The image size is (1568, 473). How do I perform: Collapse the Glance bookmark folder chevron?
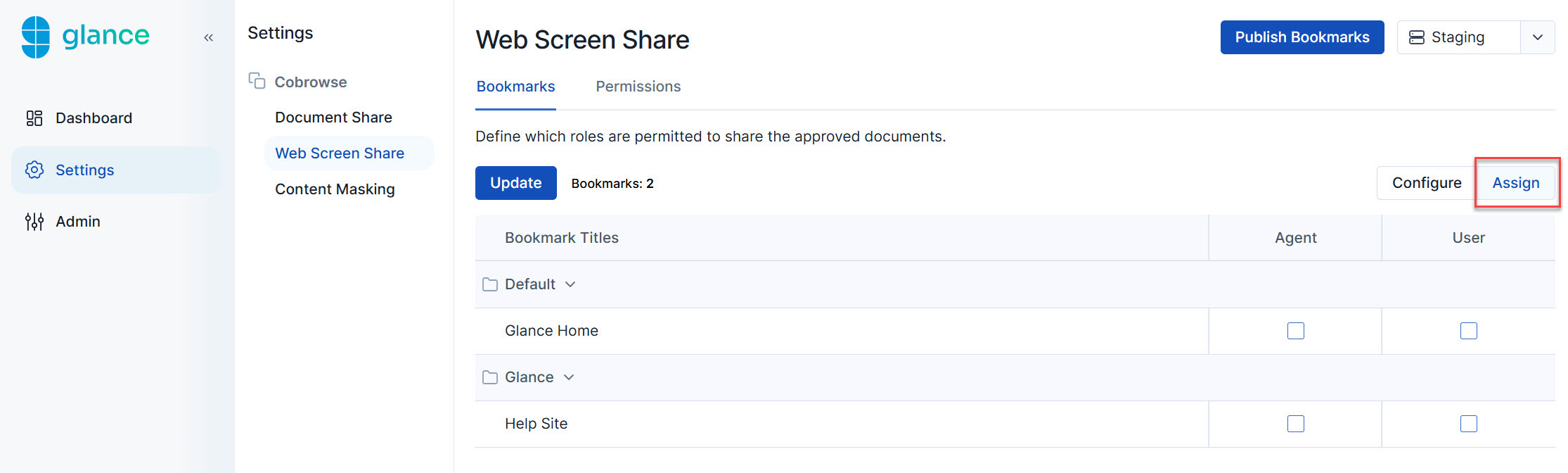[x=569, y=377]
